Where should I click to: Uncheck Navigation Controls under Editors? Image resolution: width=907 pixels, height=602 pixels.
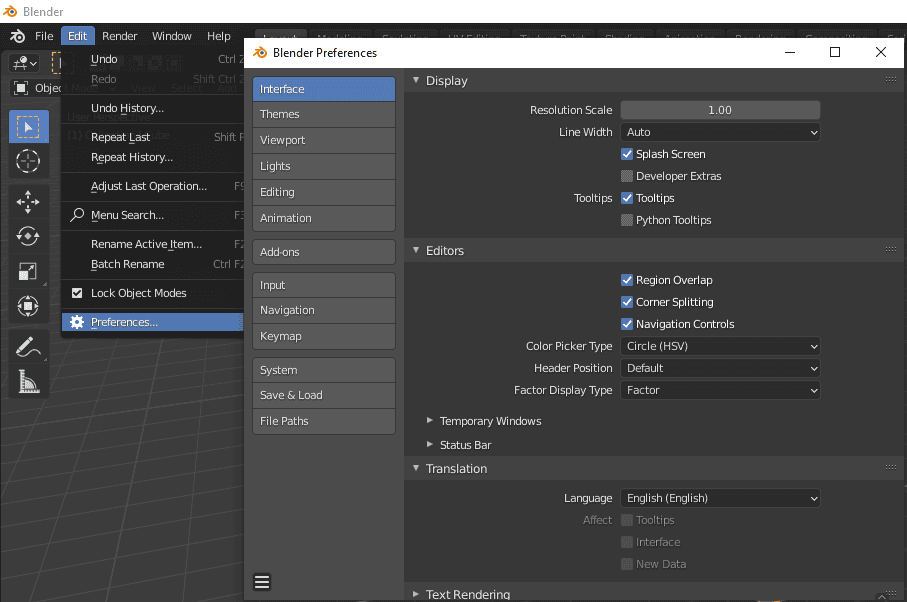627,324
